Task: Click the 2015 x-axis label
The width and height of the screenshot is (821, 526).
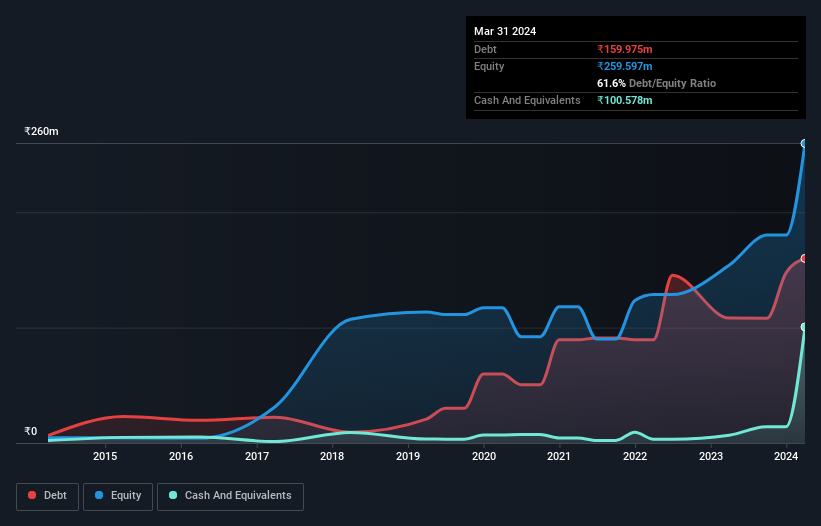Action: (105, 456)
